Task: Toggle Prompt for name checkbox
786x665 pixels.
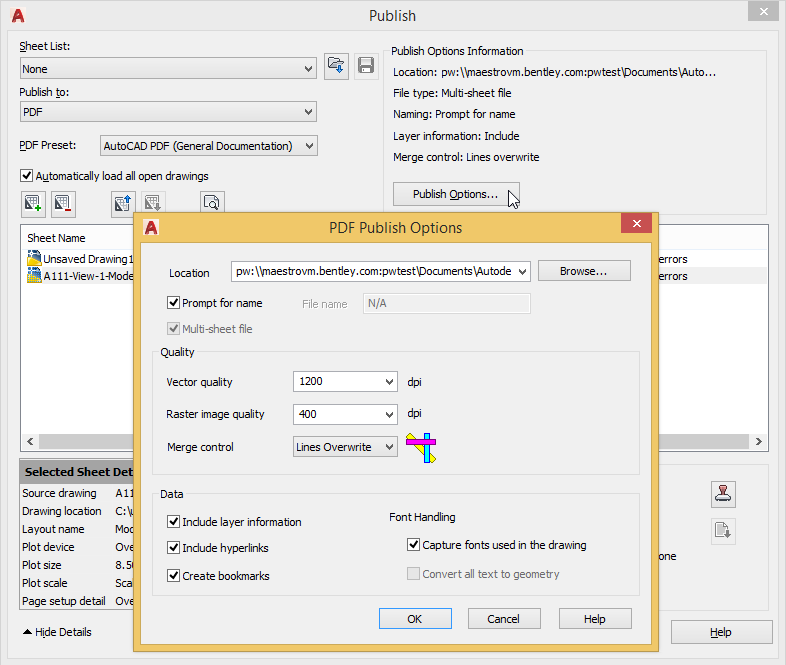Action: point(174,303)
